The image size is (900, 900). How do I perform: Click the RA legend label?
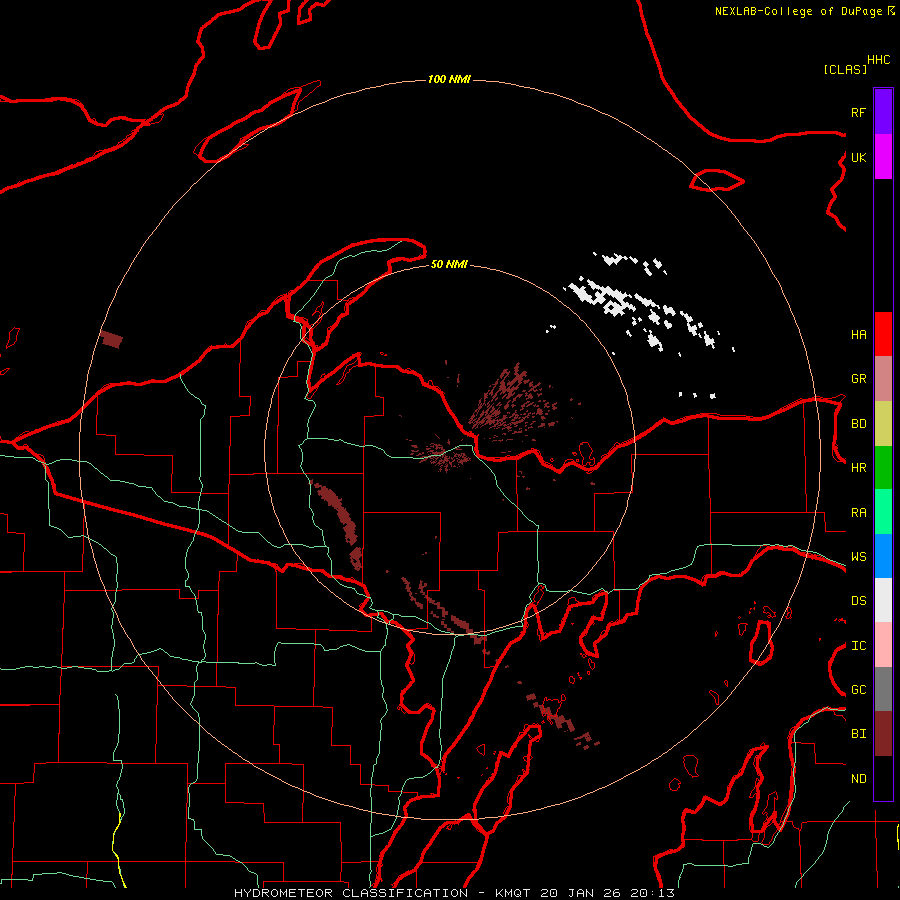click(x=858, y=513)
